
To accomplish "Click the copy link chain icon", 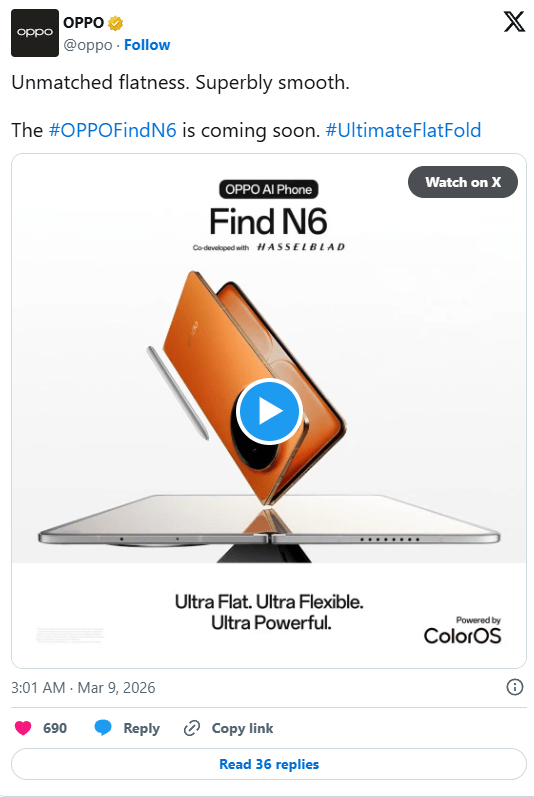I will [192, 728].
